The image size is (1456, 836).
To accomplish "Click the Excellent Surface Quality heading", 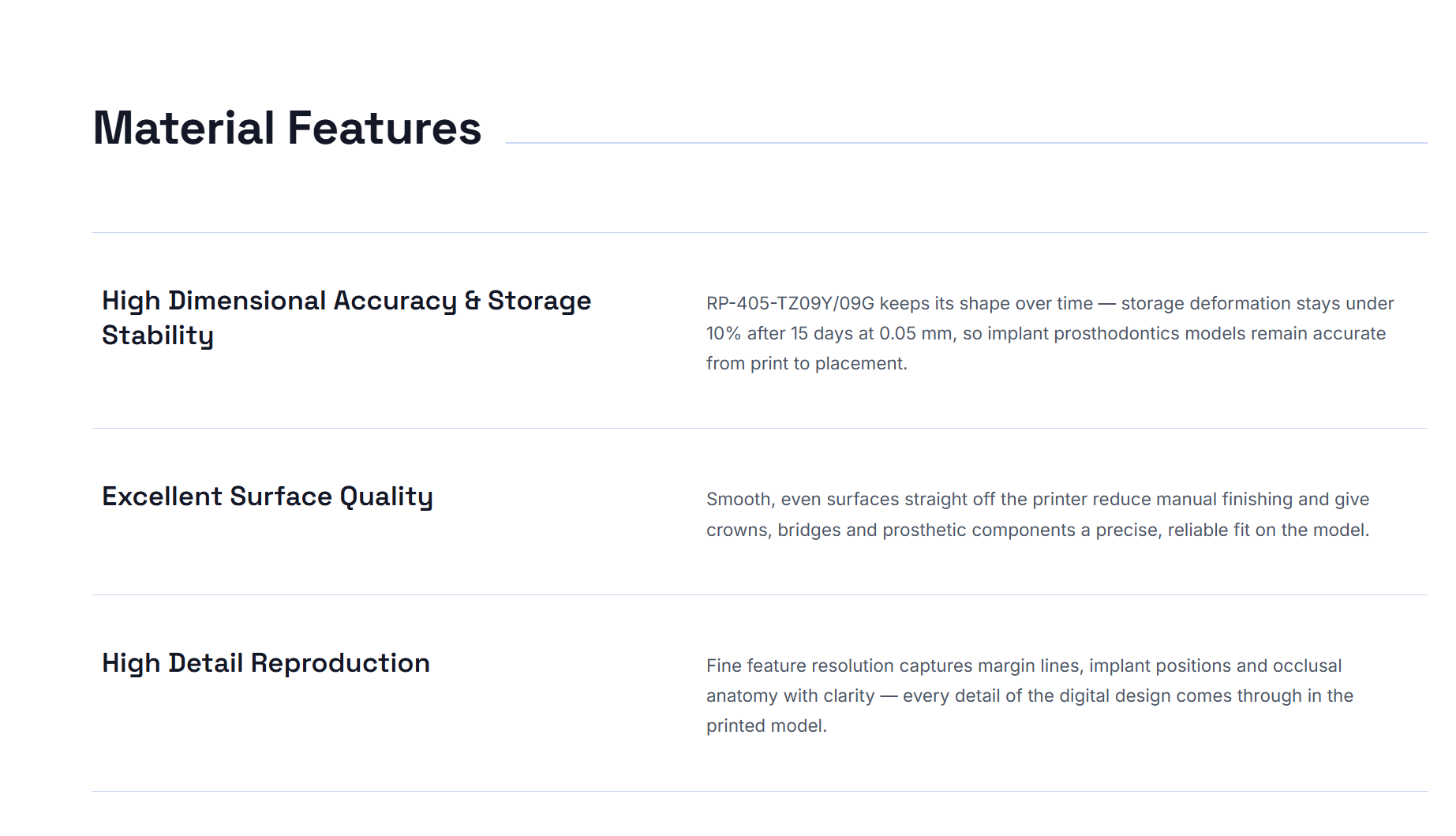I will 268,497.
